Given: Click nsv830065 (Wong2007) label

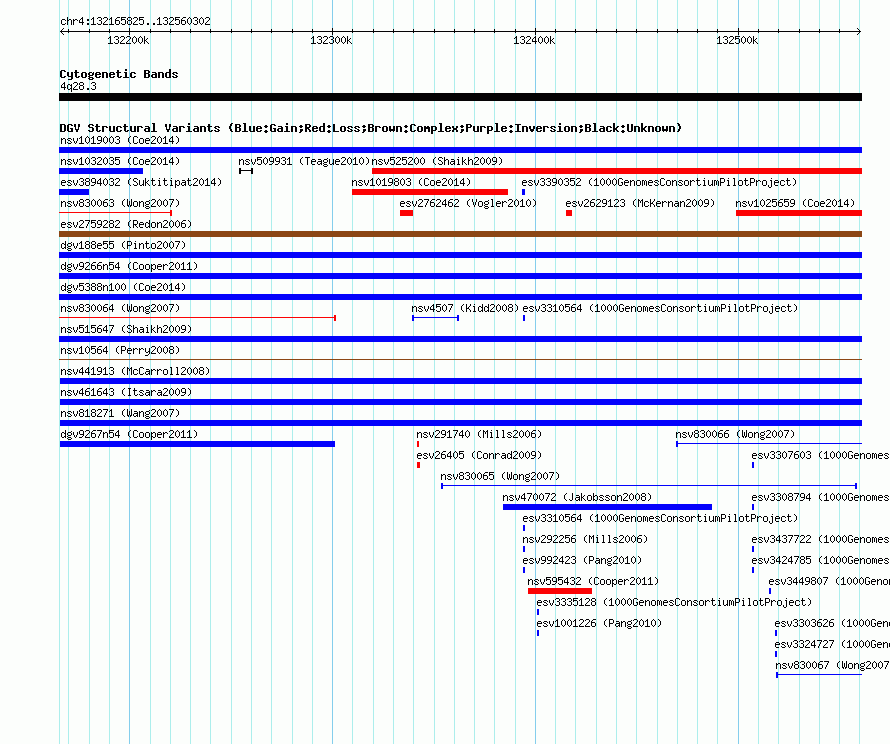Looking at the screenshot, I should 500,476.
